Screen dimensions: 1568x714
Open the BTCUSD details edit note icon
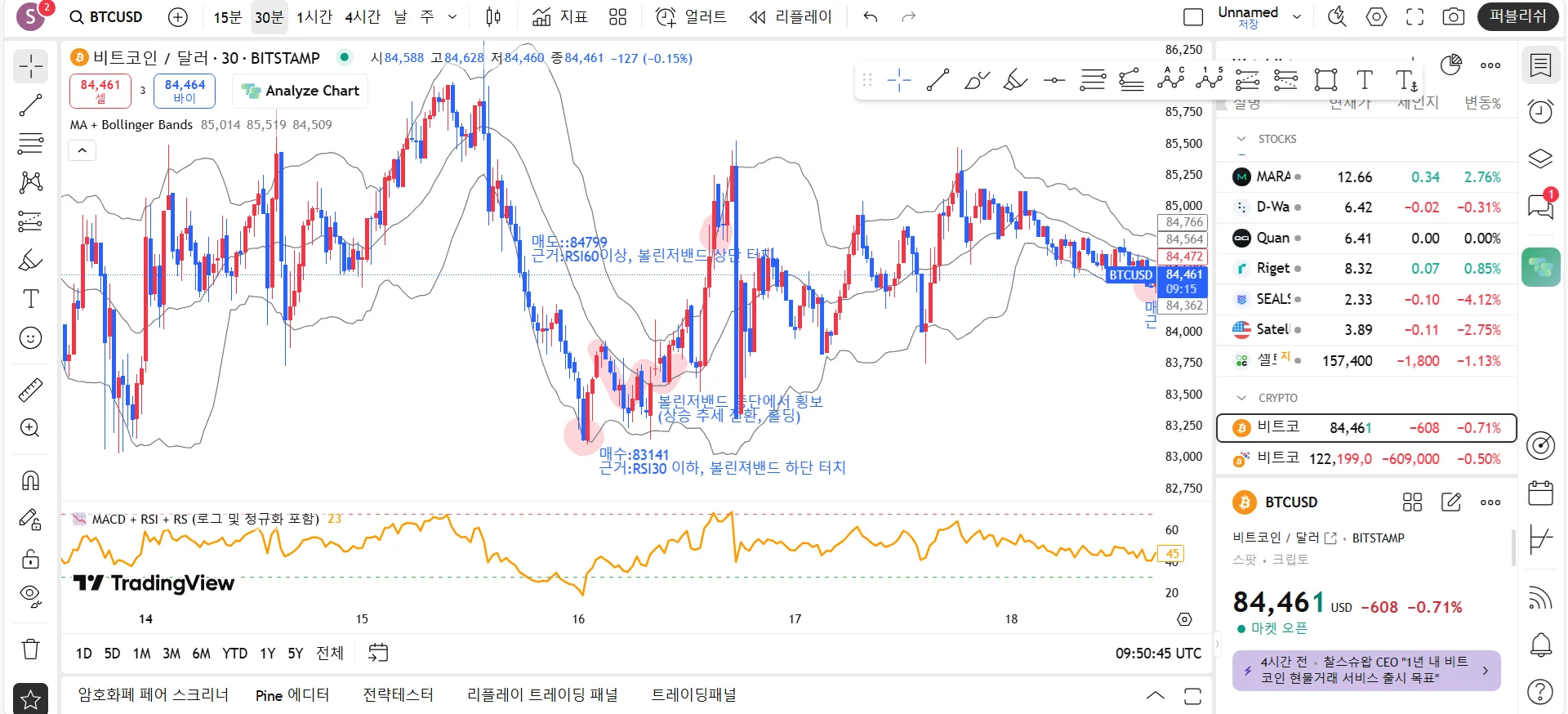[1451, 502]
